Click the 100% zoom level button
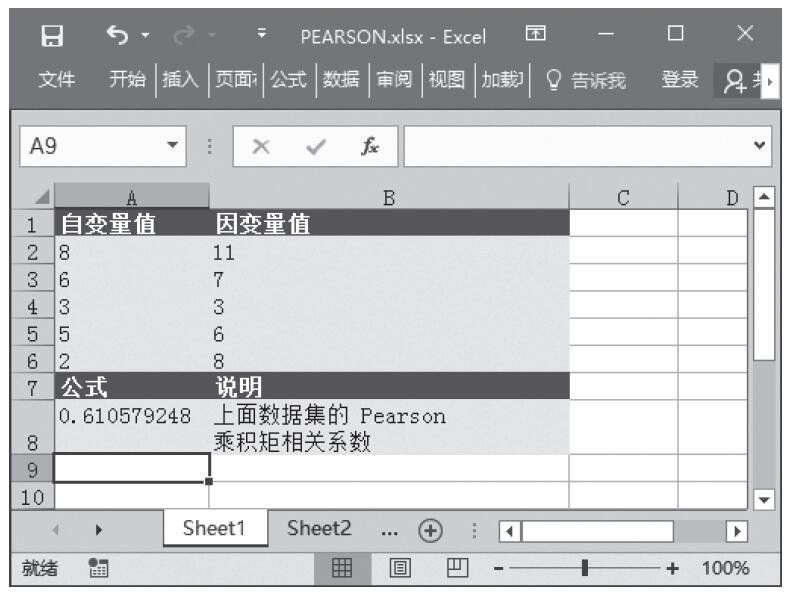 (x=725, y=568)
